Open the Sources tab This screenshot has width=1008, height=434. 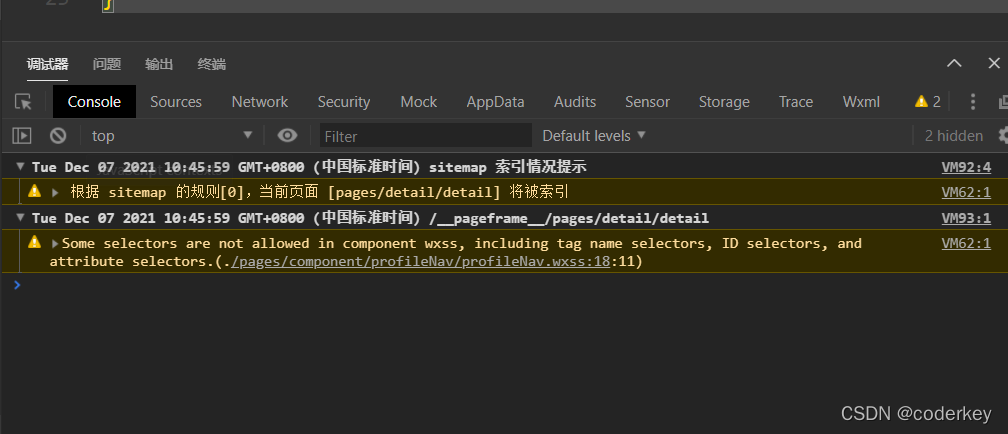pos(176,102)
